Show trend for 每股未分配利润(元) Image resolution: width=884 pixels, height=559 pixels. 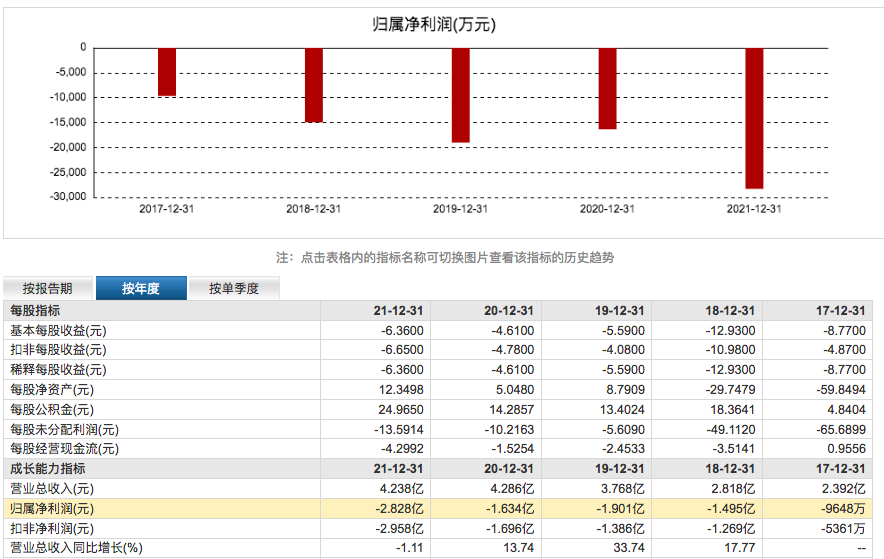point(64,429)
